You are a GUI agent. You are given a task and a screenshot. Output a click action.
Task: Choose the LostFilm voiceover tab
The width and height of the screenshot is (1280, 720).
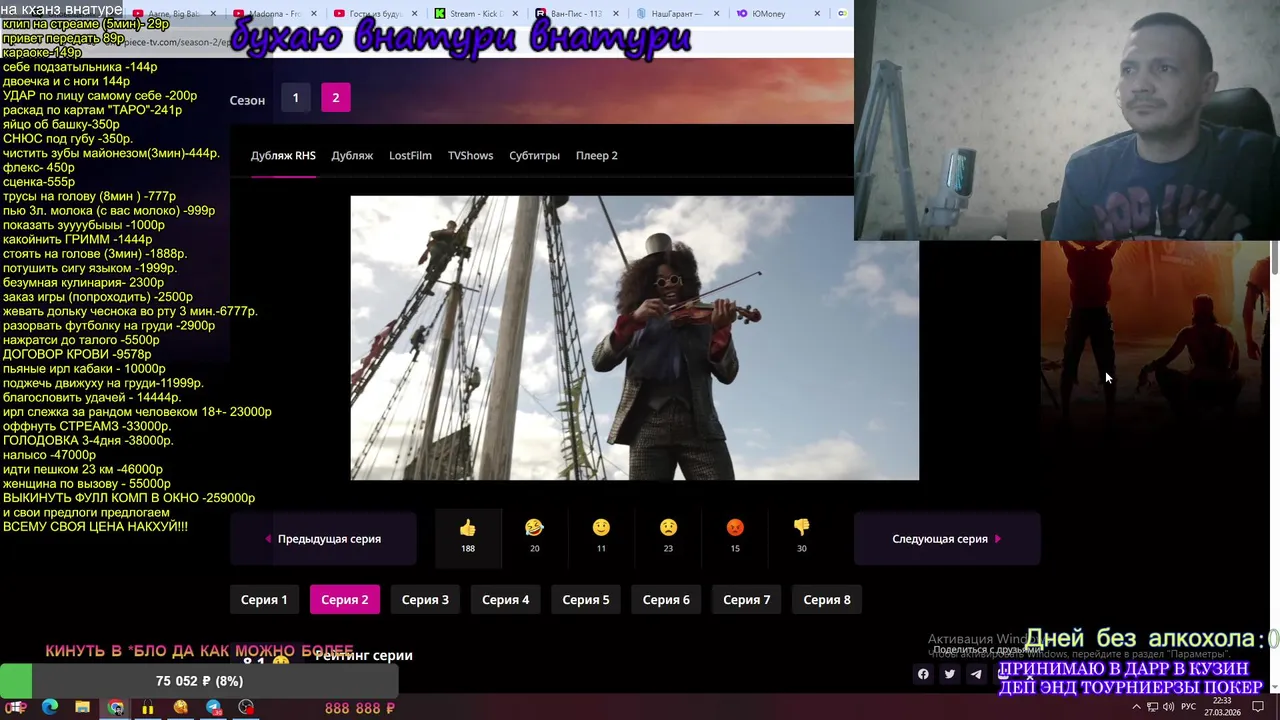click(x=410, y=156)
